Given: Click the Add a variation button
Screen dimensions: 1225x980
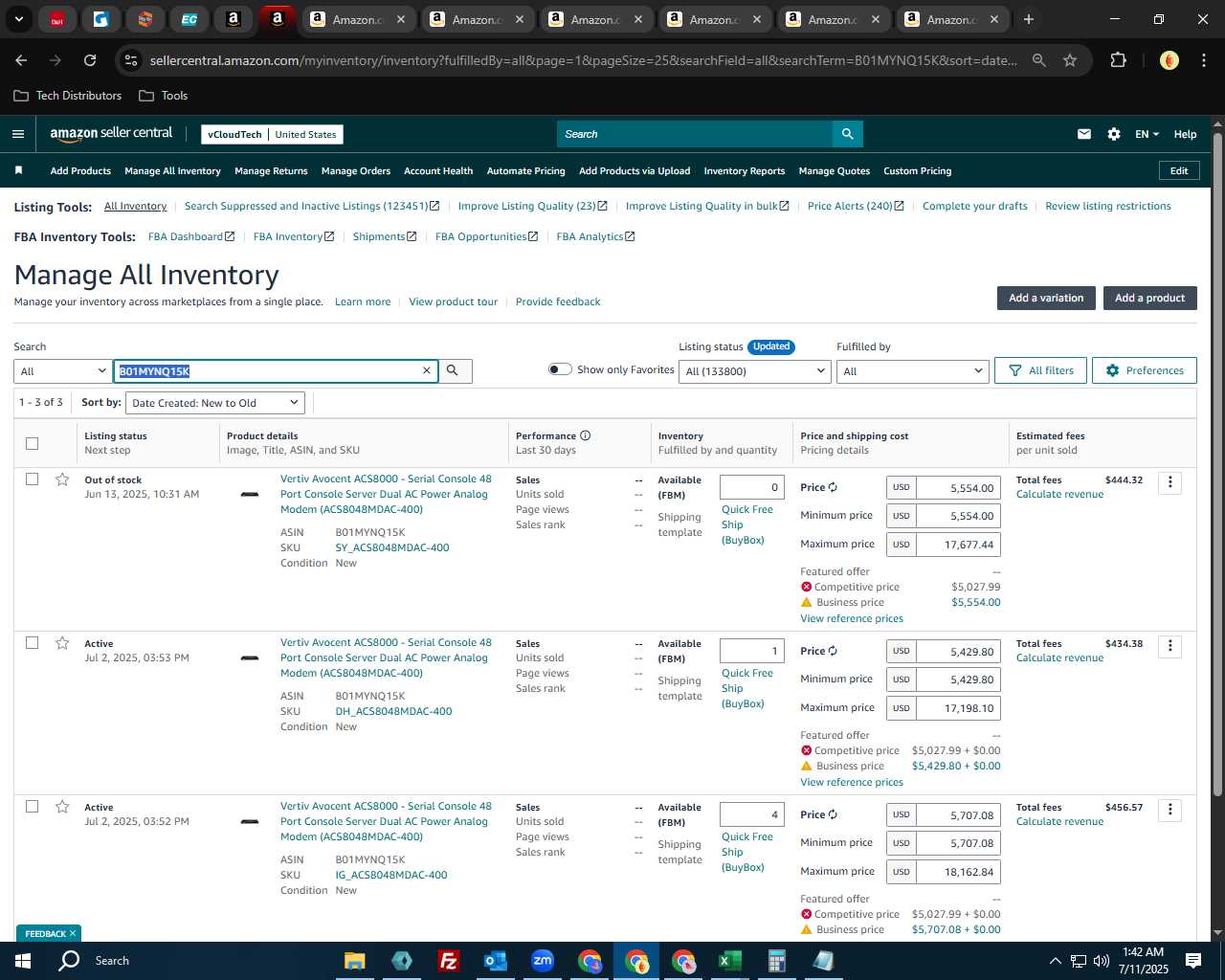Looking at the screenshot, I should click(x=1046, y=298).
